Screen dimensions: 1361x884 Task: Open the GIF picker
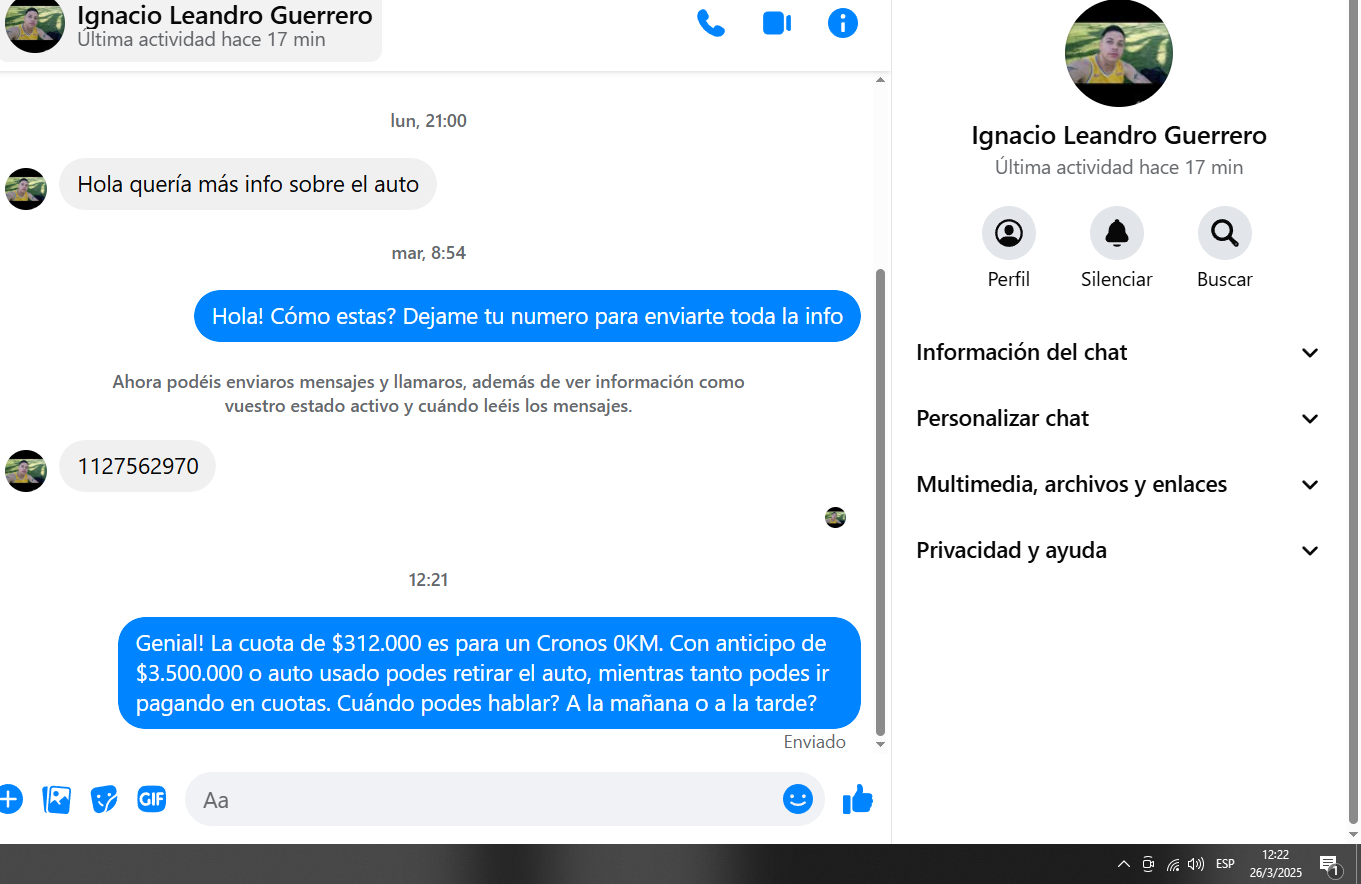[x=152, y=799]
